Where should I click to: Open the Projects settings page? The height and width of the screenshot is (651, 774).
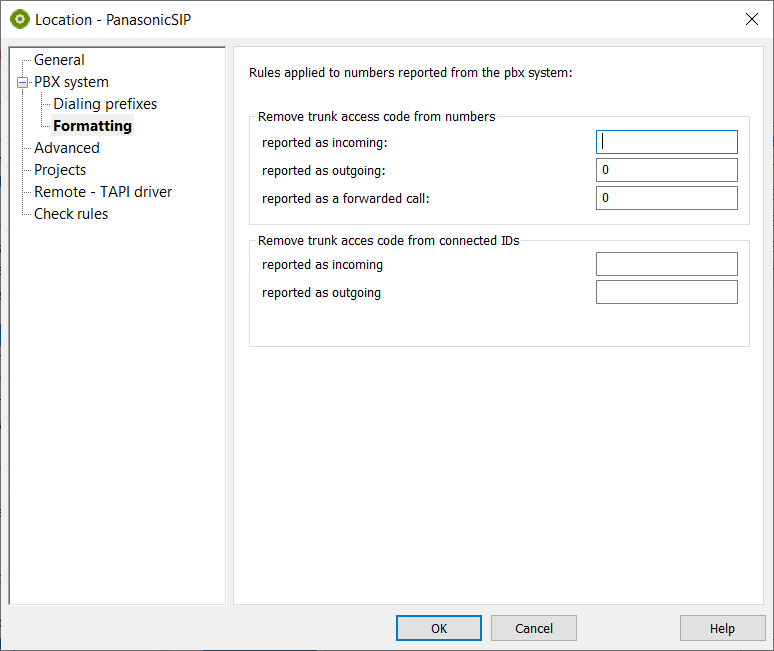tap(60, 170)
